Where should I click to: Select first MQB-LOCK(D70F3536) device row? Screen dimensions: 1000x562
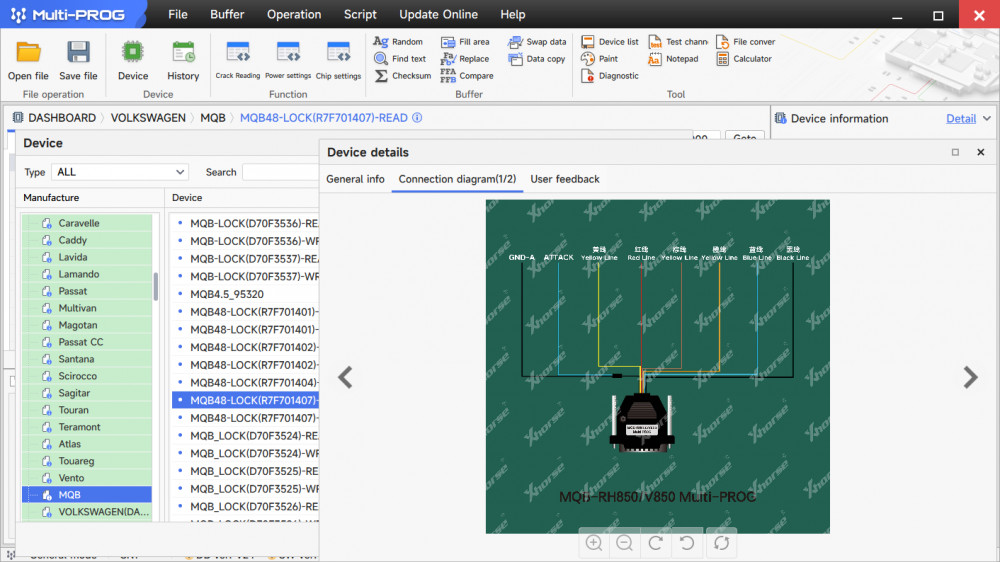pos(246,223)
